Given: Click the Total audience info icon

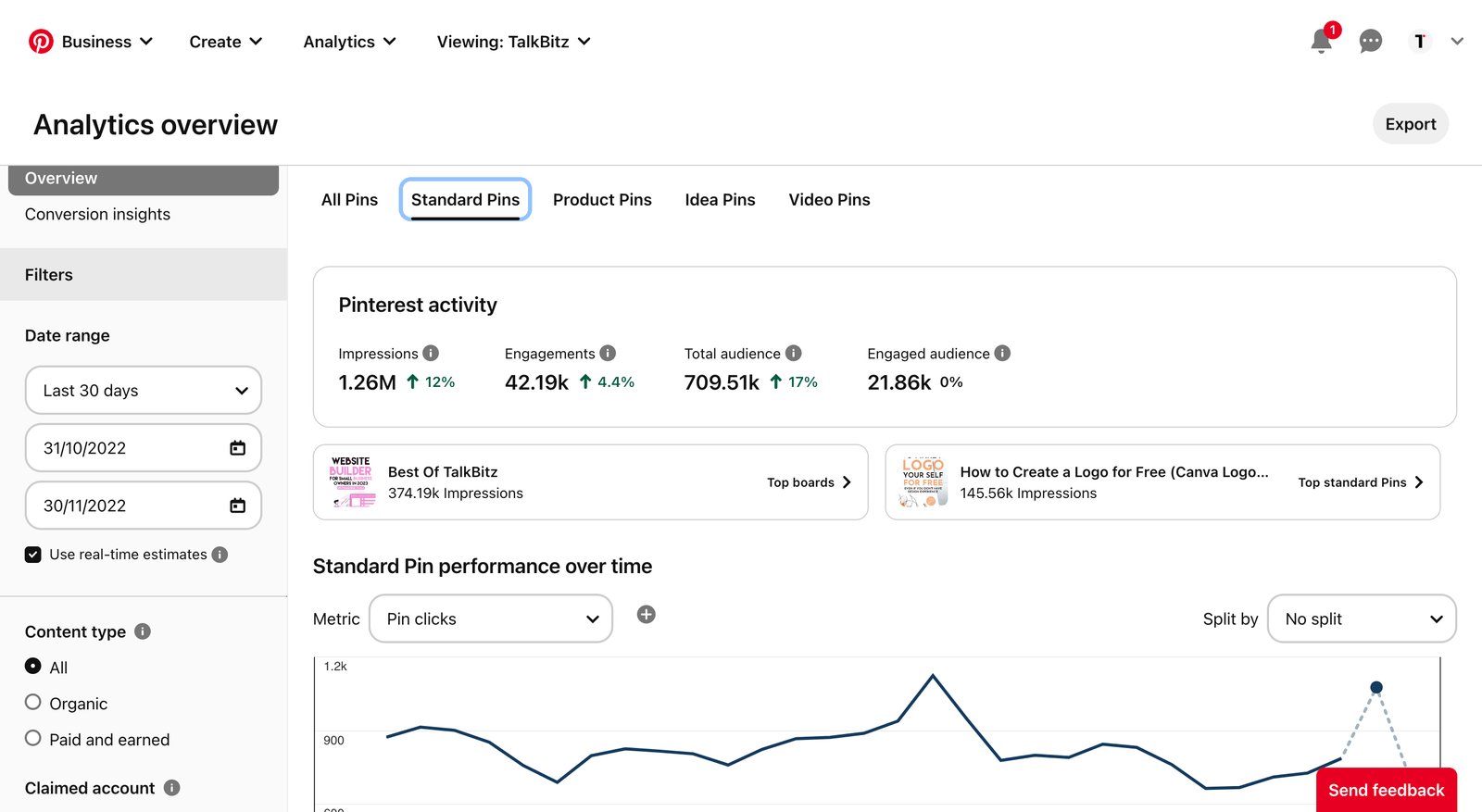Looking at the screenshot, I should tap(793, 353).
